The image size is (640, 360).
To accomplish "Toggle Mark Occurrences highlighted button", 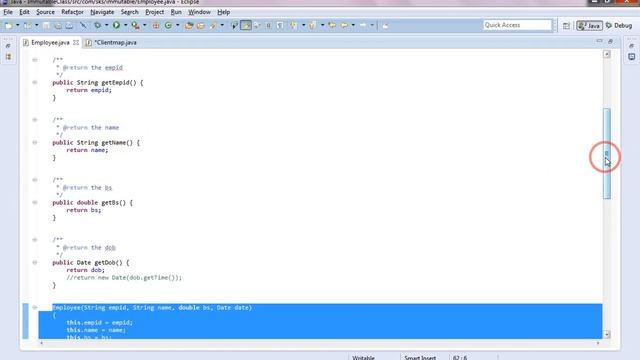I will click(246, 25).
